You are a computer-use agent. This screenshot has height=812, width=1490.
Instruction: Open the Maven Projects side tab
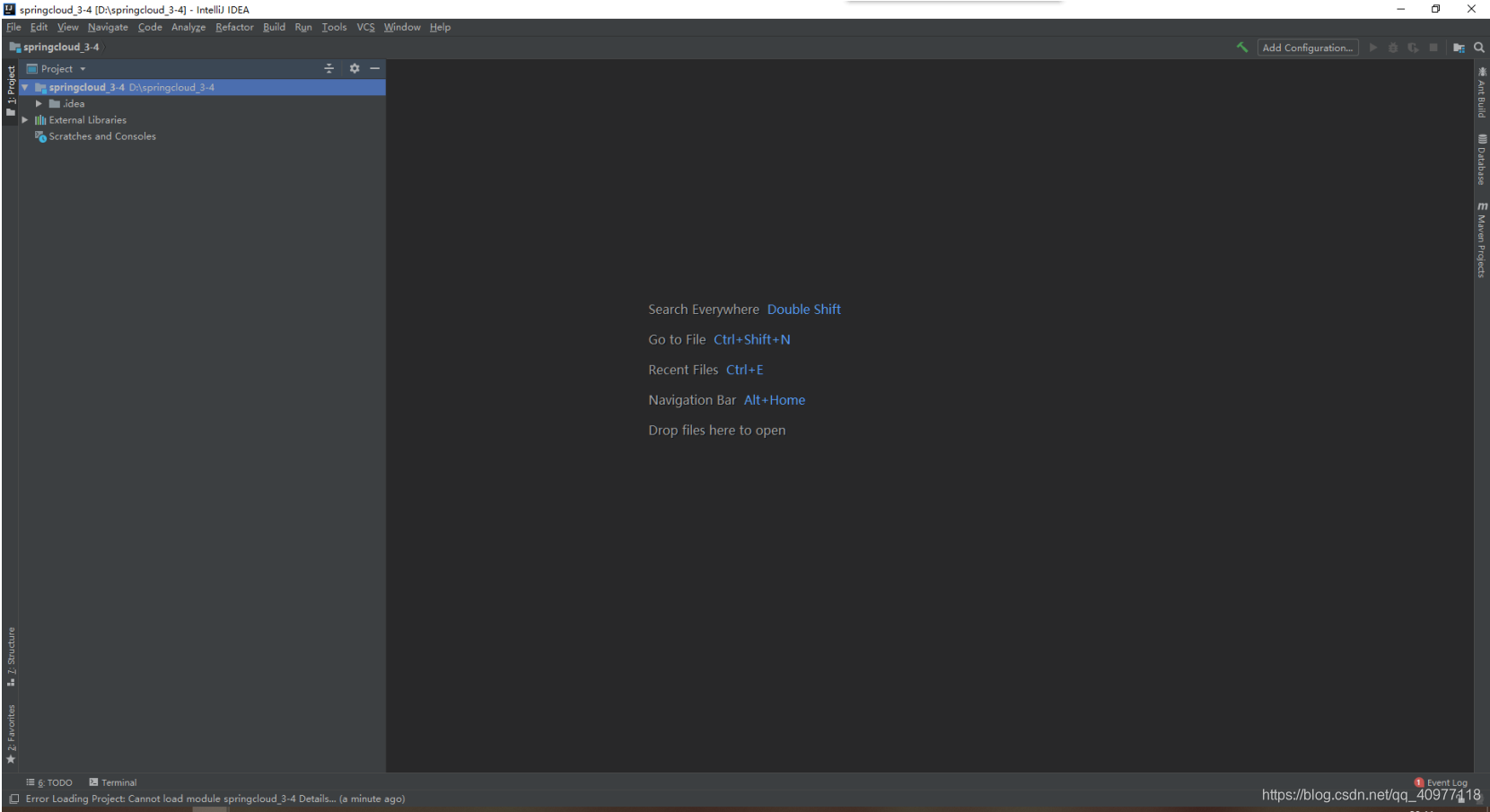pos(1482,240)
